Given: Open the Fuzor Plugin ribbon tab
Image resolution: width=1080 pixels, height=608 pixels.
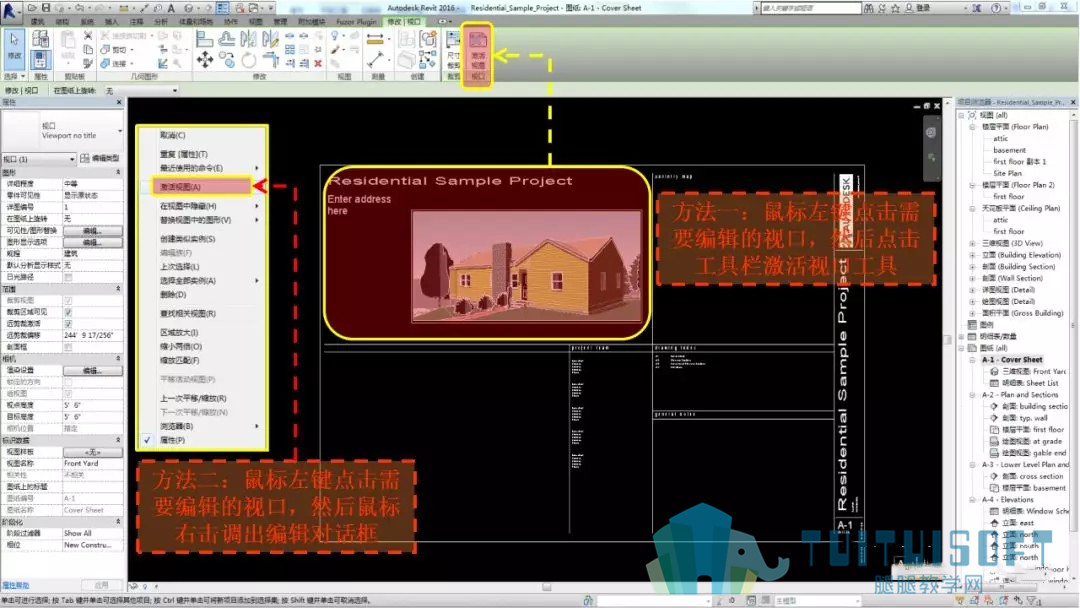Looking at the screenshot, I should pyautogui.click(x=356, y=21).
